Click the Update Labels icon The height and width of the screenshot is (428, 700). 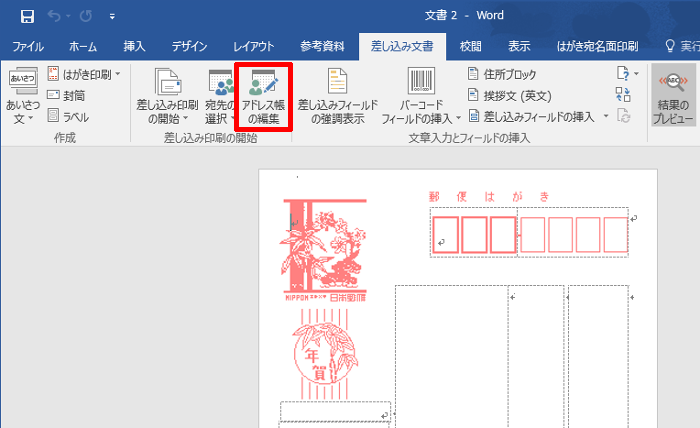(623, 116)
